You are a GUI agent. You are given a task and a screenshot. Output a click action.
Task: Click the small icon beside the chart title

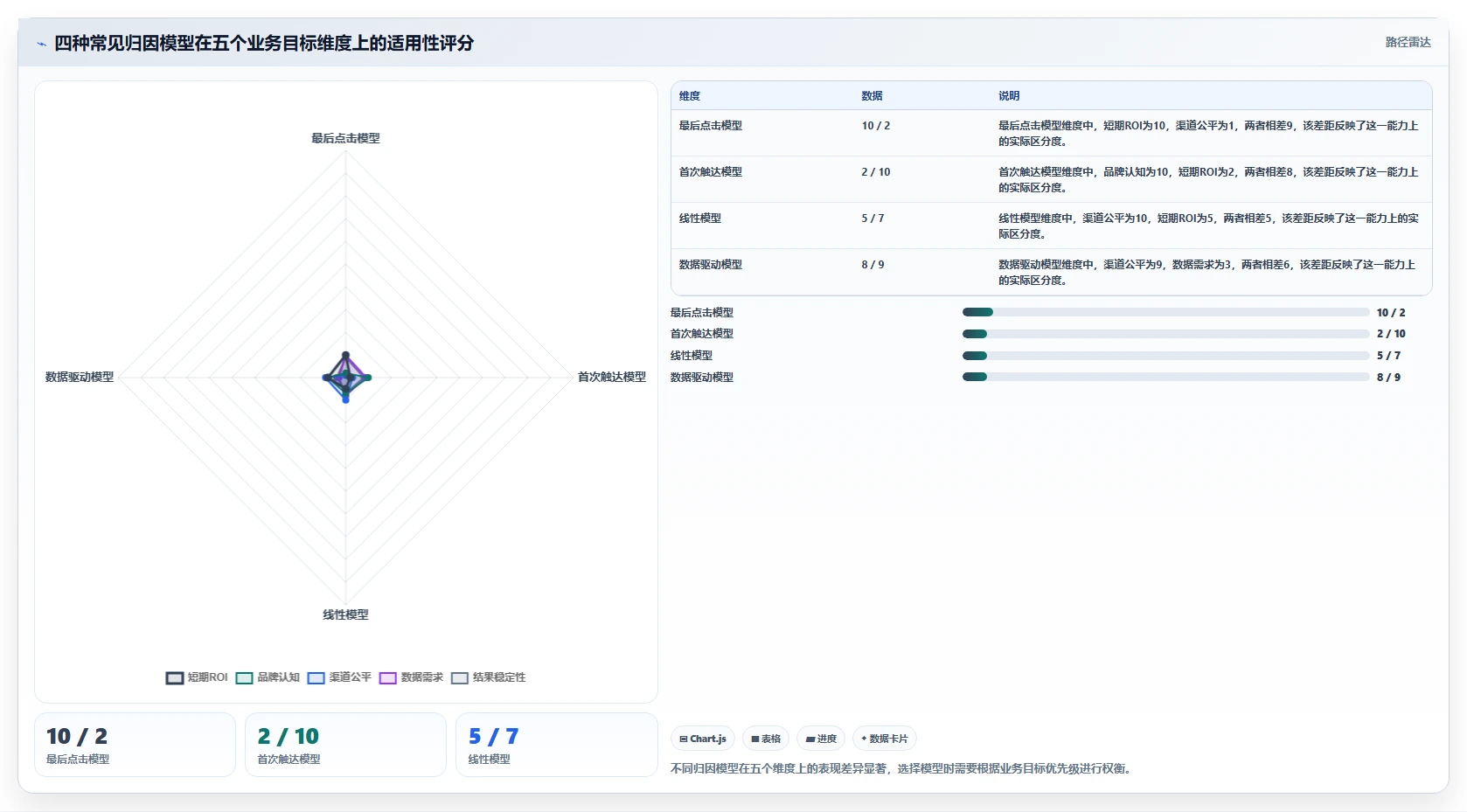pos(41,44)
